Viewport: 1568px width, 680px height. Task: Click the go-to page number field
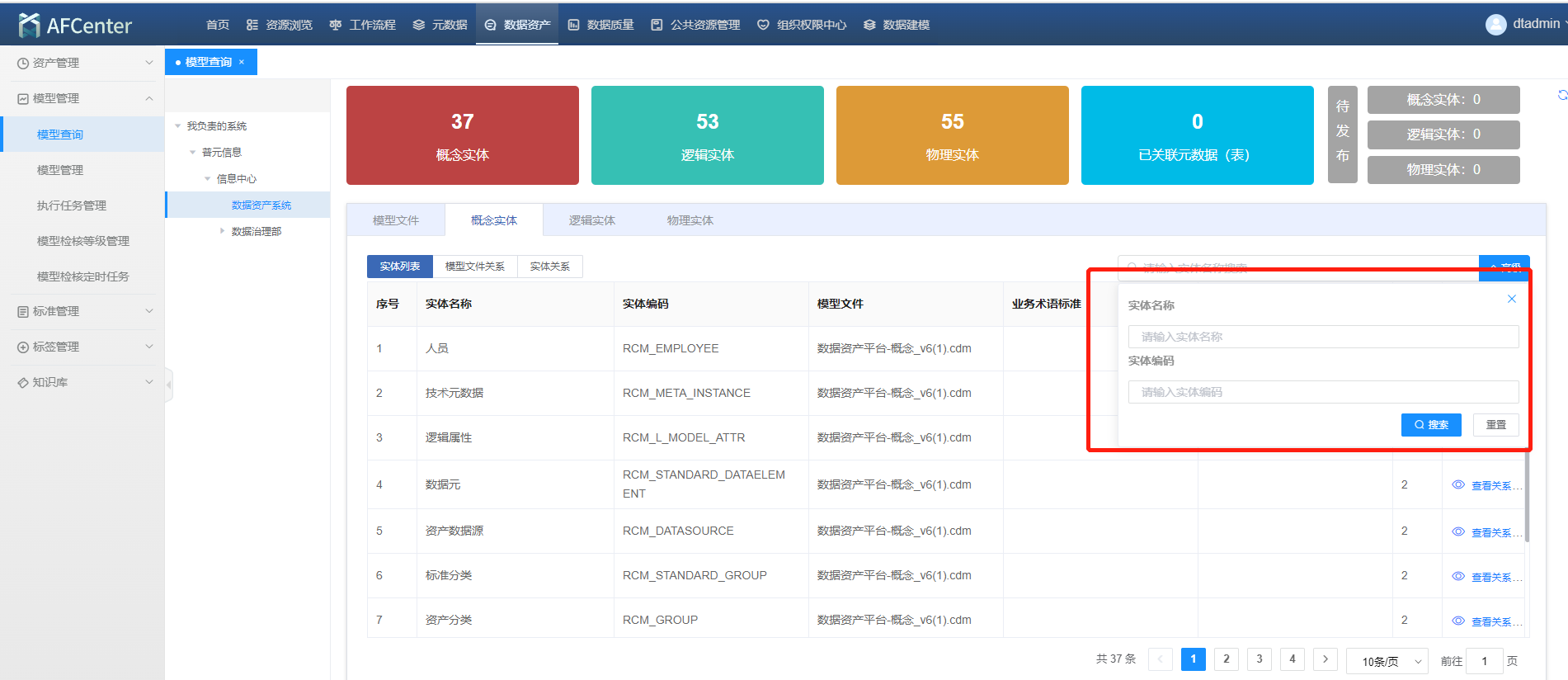pyautogui.click(x=1485, y=661)
